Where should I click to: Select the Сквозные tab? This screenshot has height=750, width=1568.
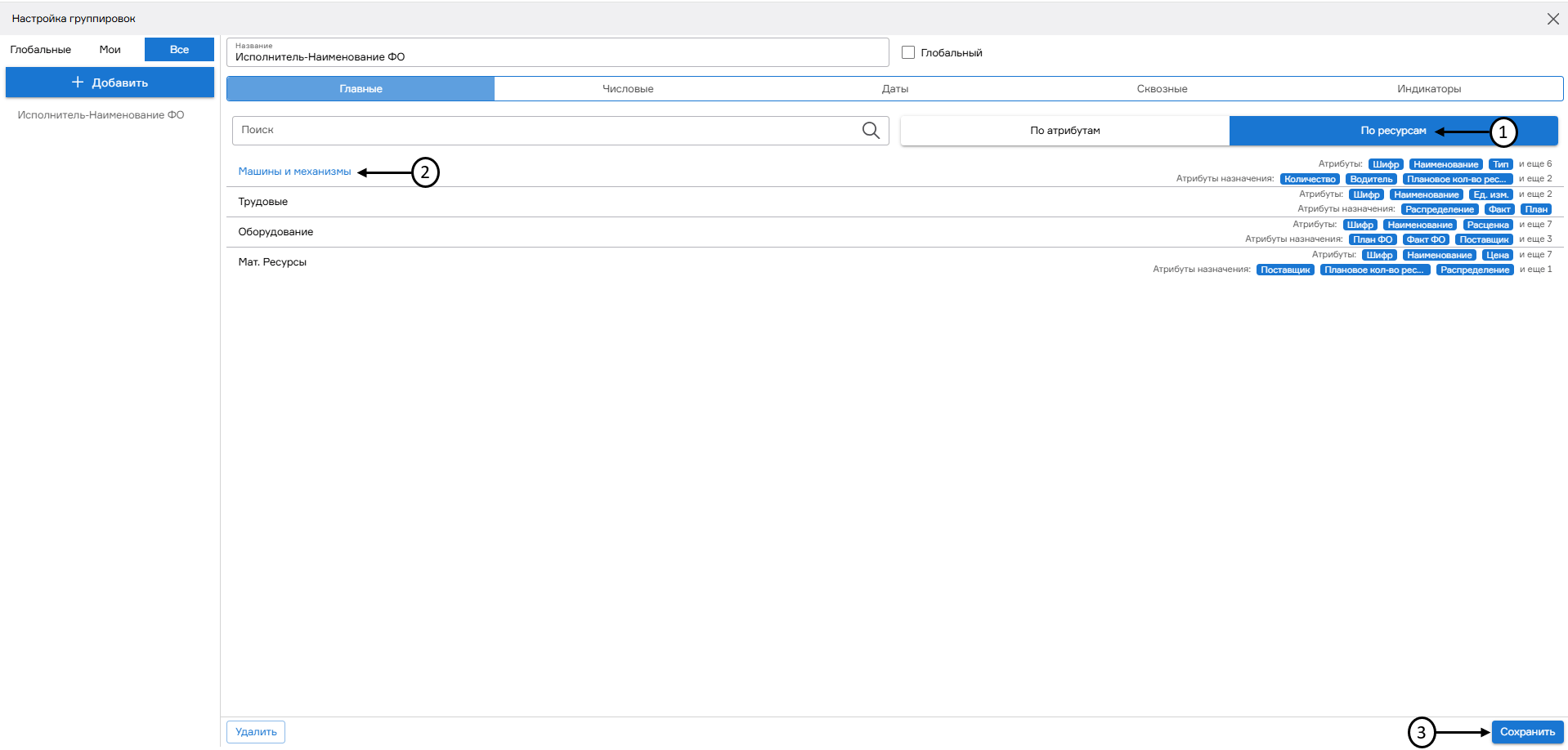point(1161,89)
